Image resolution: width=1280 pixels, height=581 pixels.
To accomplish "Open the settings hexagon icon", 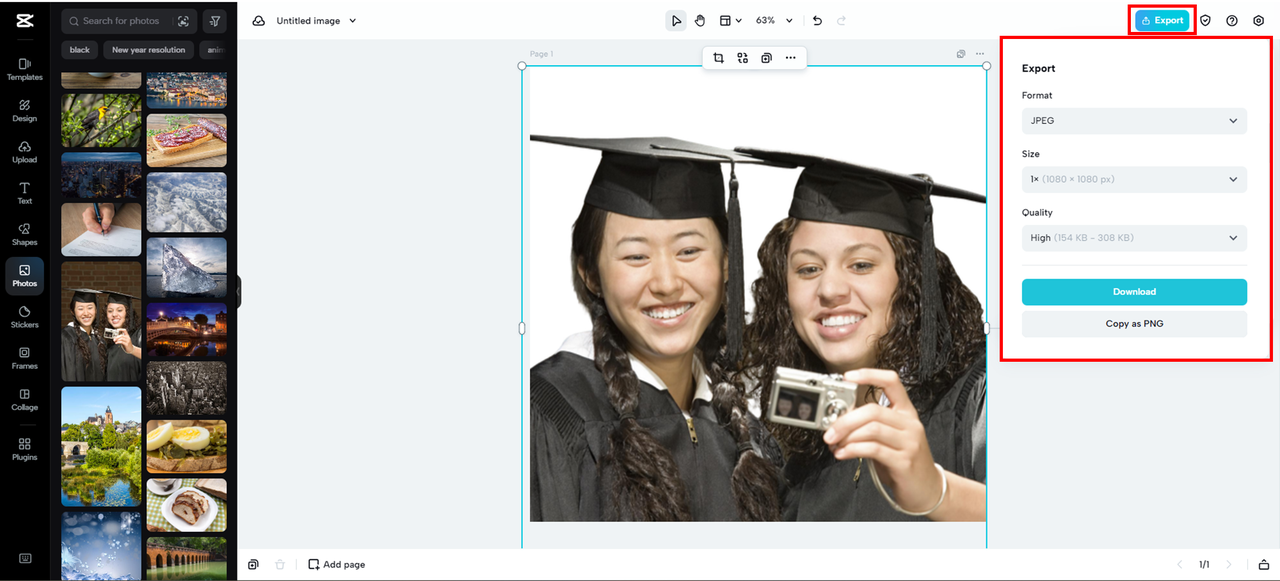I will pos(1259,21).
